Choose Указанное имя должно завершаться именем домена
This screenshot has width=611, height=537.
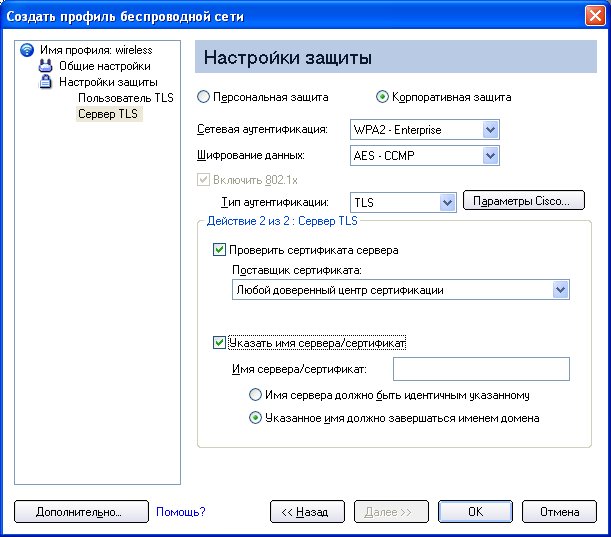click(x=255, y=418)
